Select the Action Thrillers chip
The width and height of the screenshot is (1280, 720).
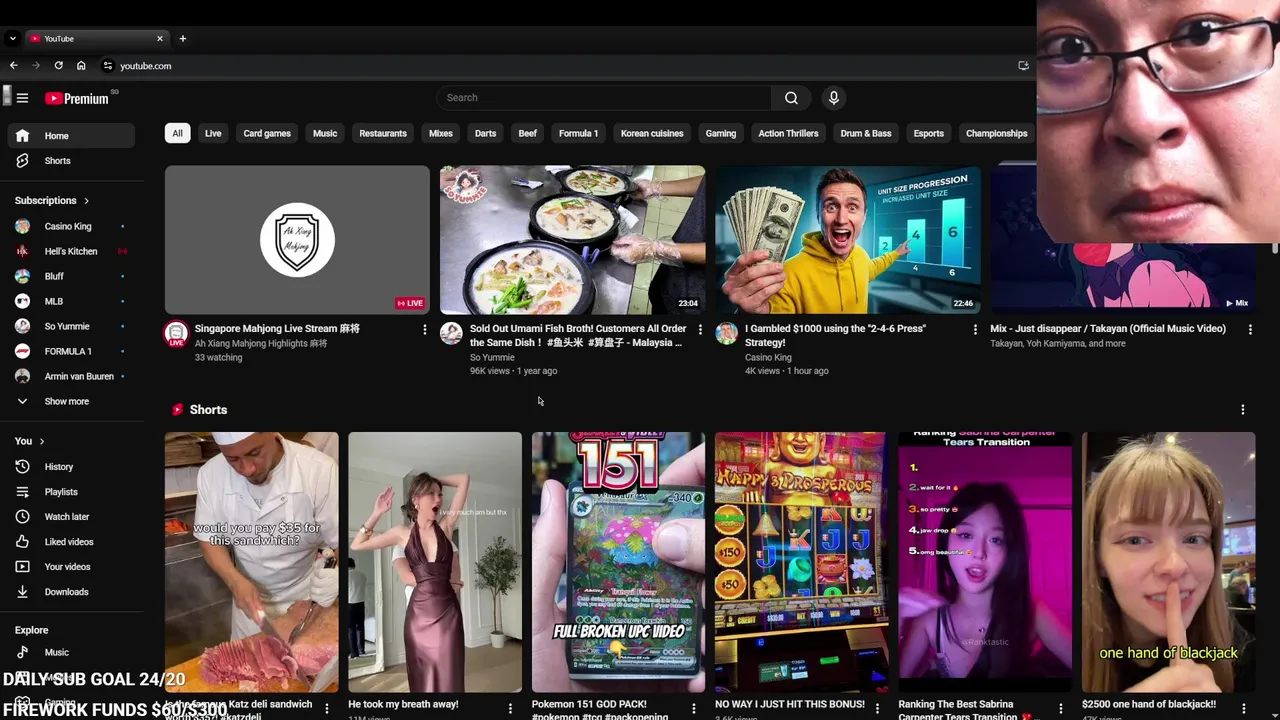point(788,133)
